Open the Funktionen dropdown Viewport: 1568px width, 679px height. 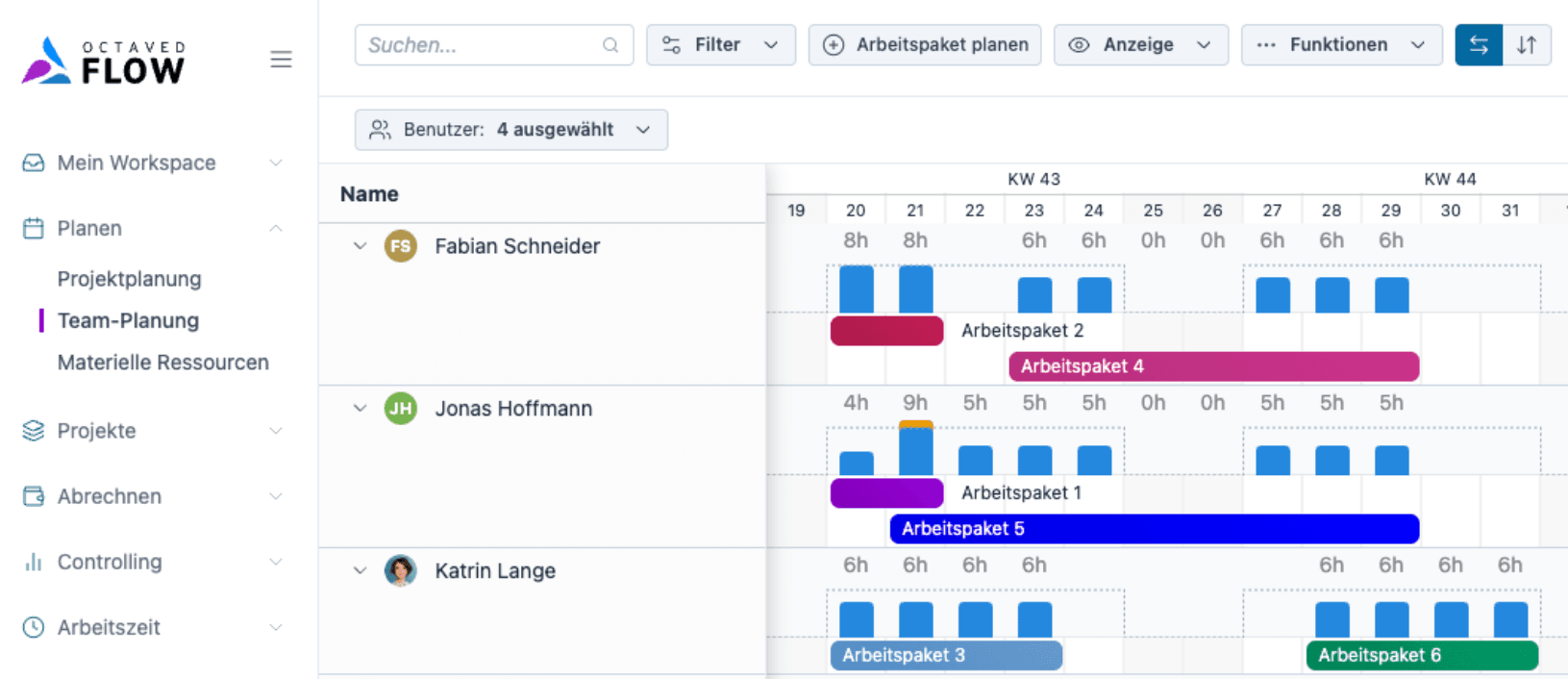1342,44
